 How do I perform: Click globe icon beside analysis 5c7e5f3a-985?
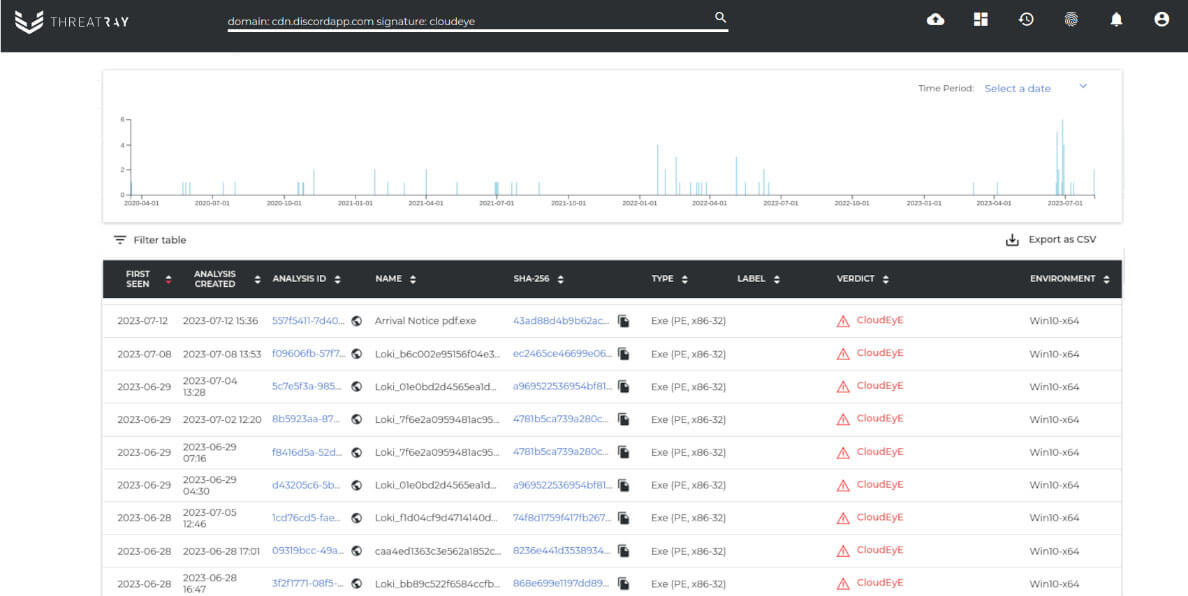pos(357,386)
